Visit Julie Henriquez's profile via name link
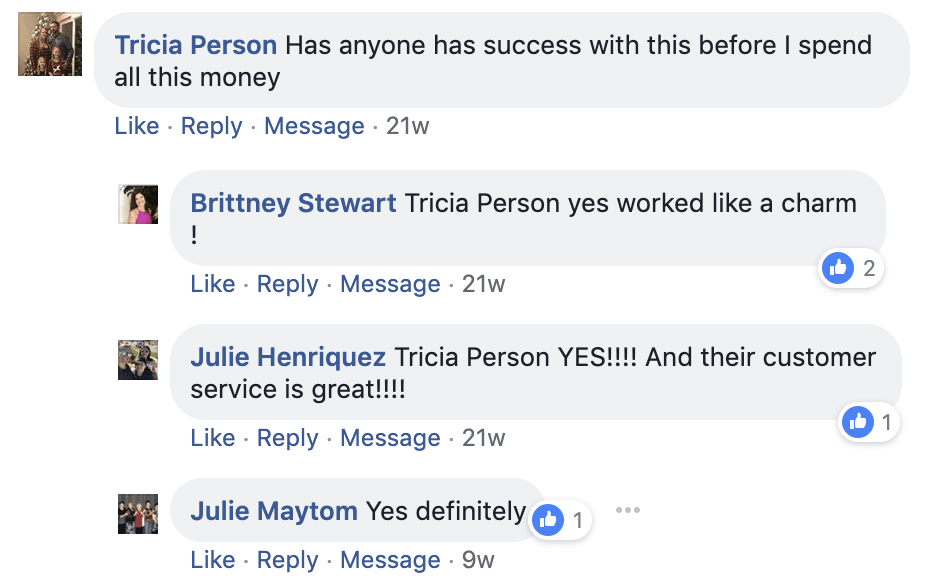Screen dimensions: 946x588 [x=288, y=357]
